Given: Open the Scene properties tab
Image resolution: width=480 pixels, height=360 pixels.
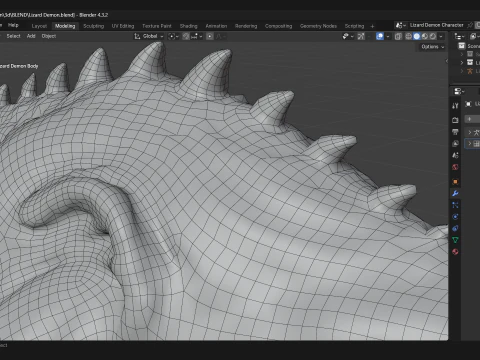Looking at the screenshot, I should click(x=455, y=155).
